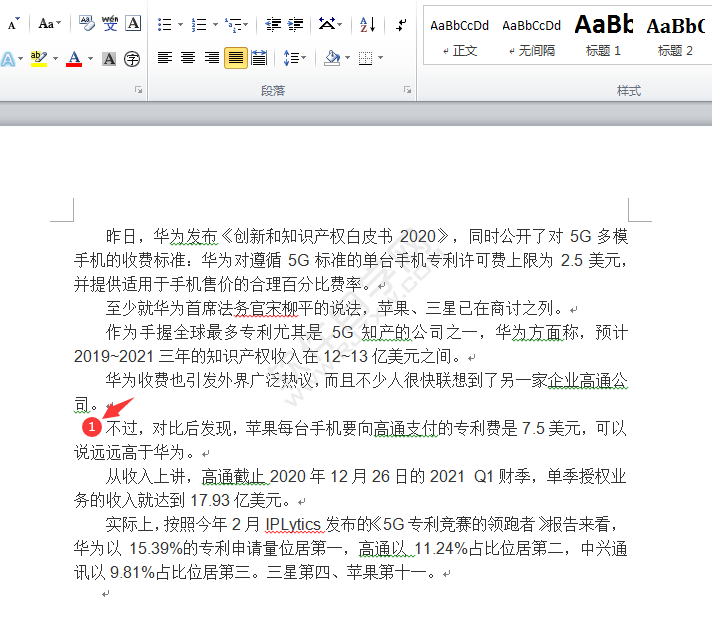Apply the 标题 1 style
The width and height of the screenshot is (712, 636).
603,37
